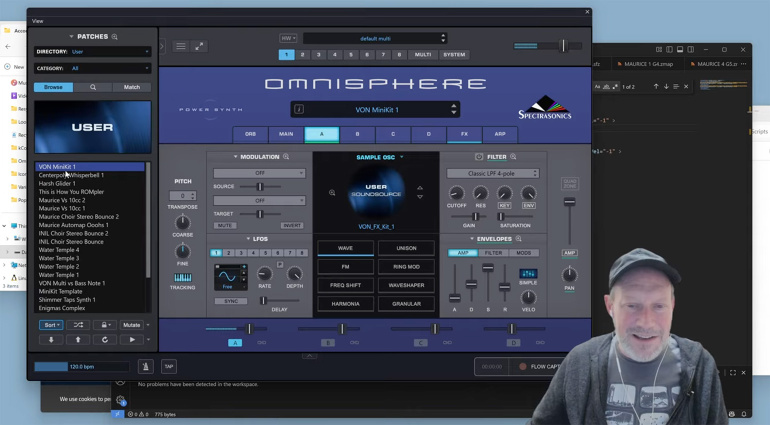770x425 pixels.
Task: Open the Envelopes zoom magnifier icon
Action: [x=518, y=239]
